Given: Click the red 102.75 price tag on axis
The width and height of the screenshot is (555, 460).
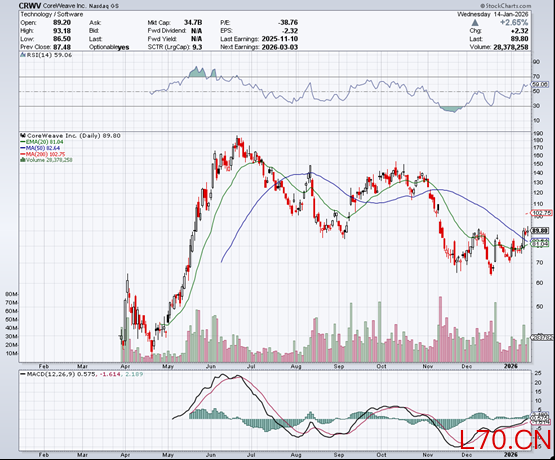Looking at the screenshot, I should [x=542, y=213].
